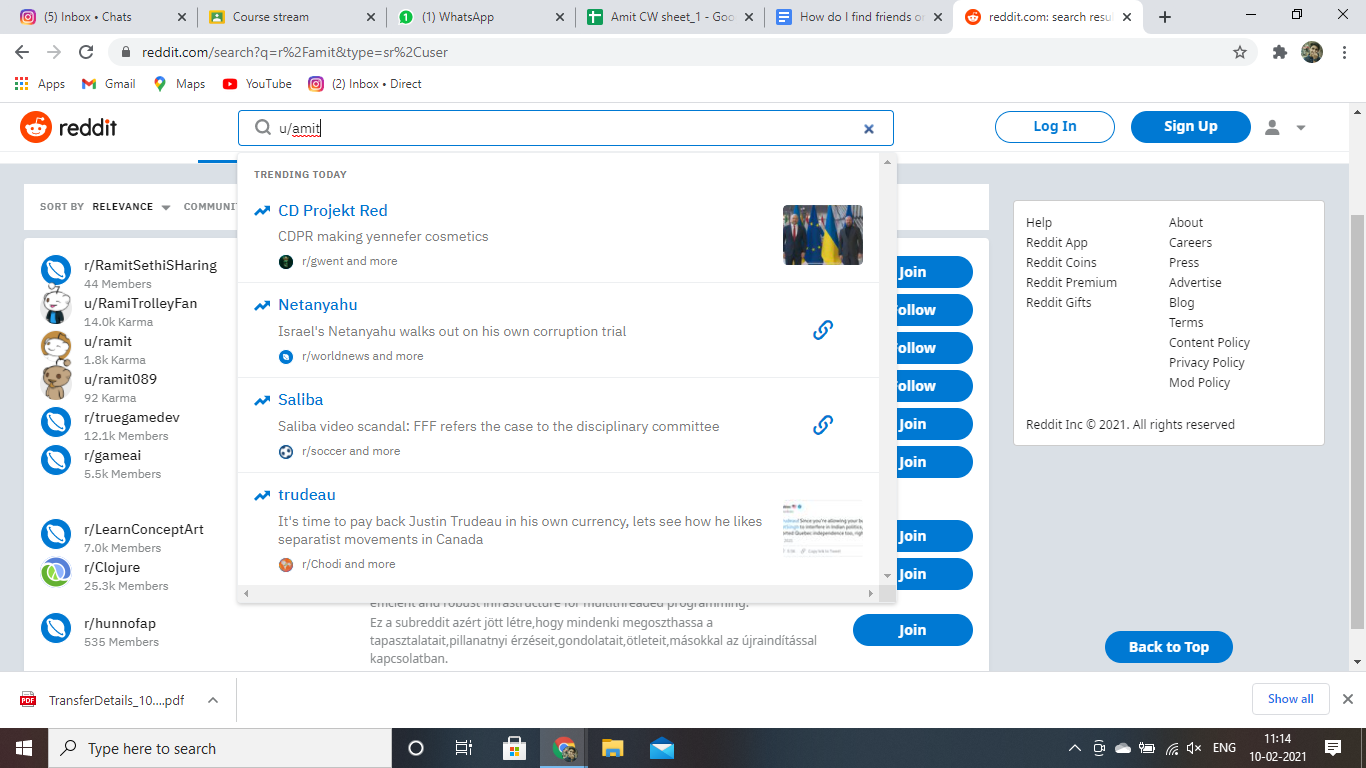Open the Maps bookmark
Viewport: 1366px width, 768px height.
pos(179,84)
